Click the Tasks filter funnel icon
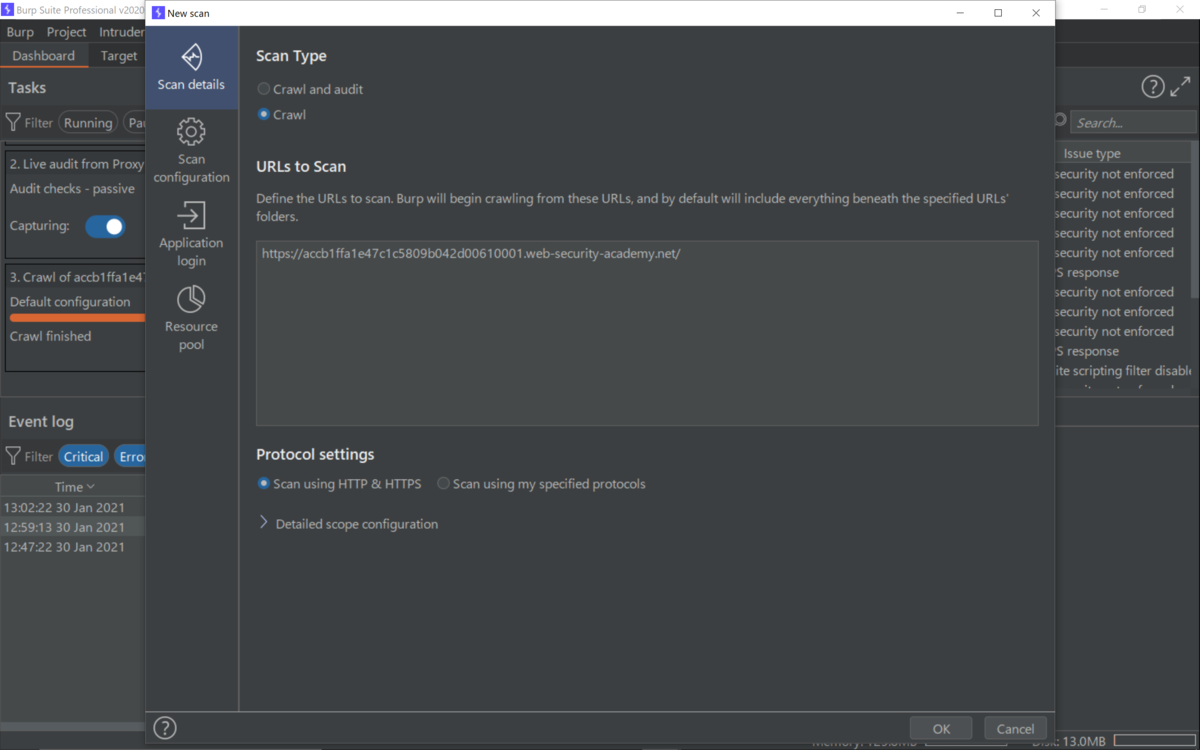This screenshot has width=1200, height=750. [x=13, y=123]
